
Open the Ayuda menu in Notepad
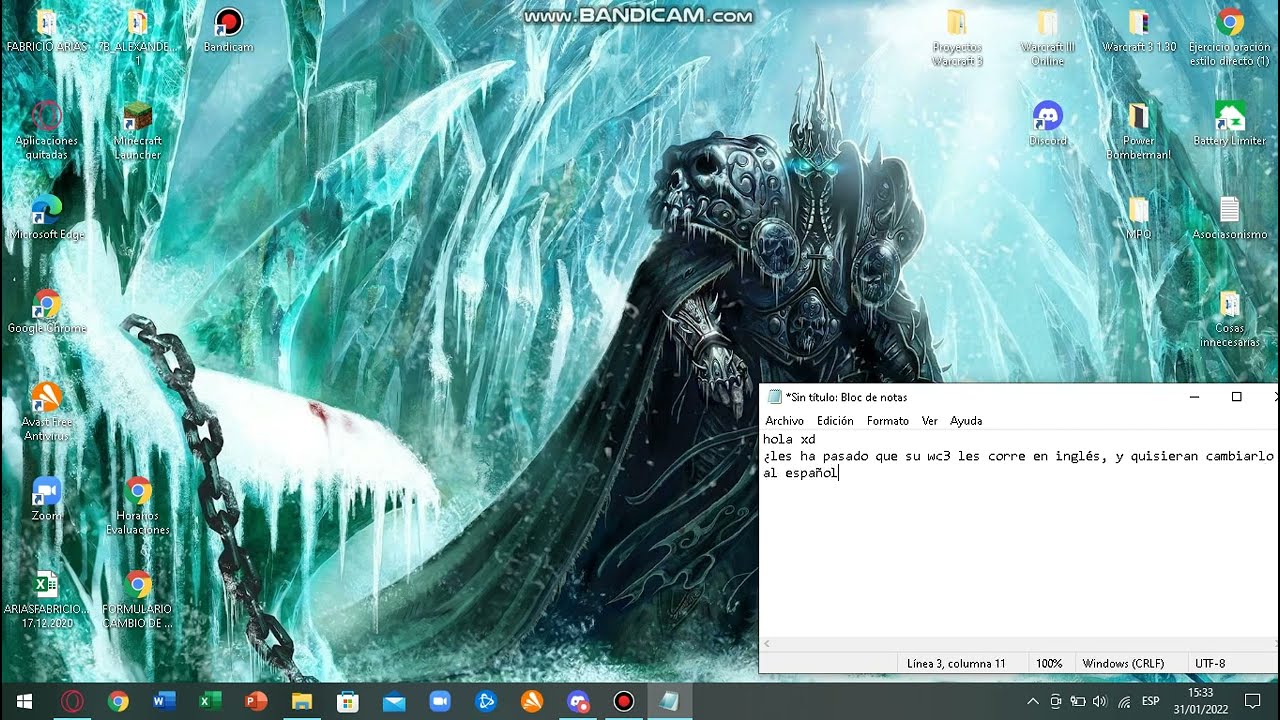(x=966, y=421)
